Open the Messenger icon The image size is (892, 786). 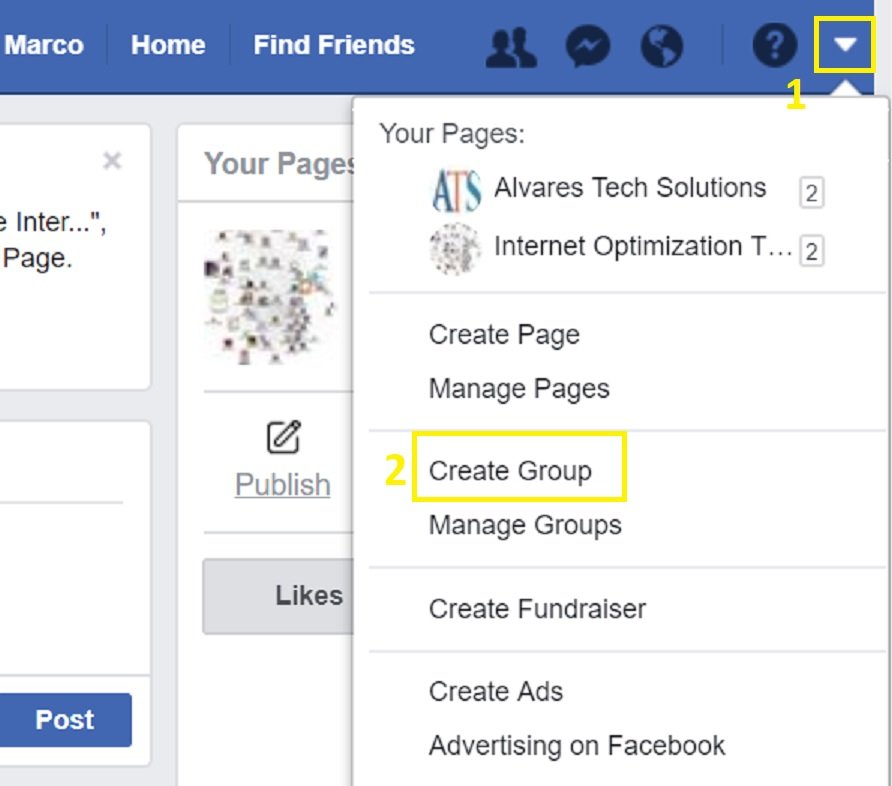pos(590,44)
